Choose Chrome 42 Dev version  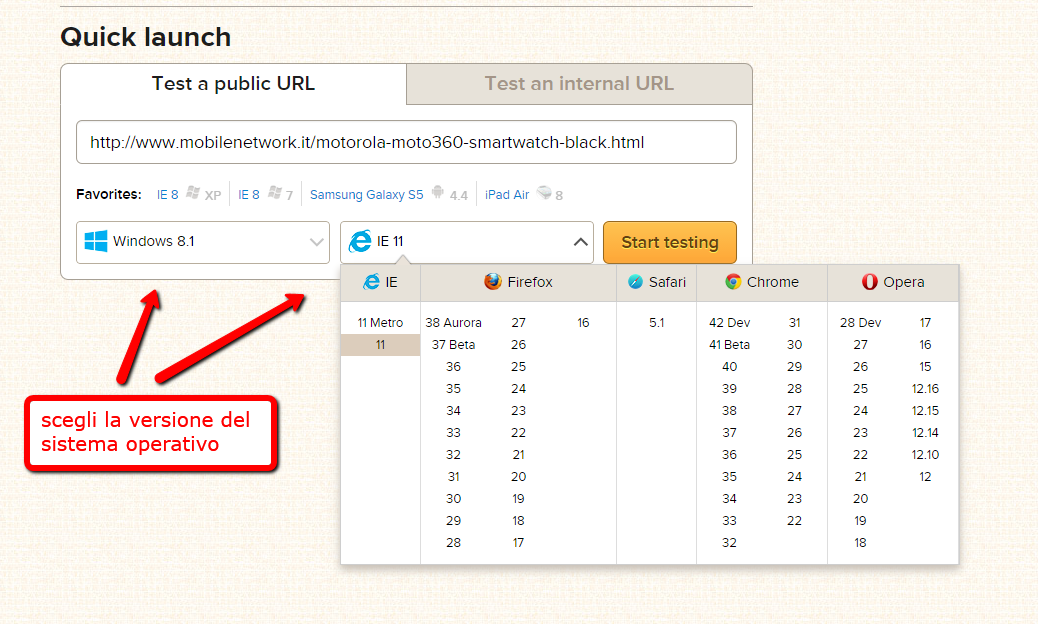[x=729, y=323]
